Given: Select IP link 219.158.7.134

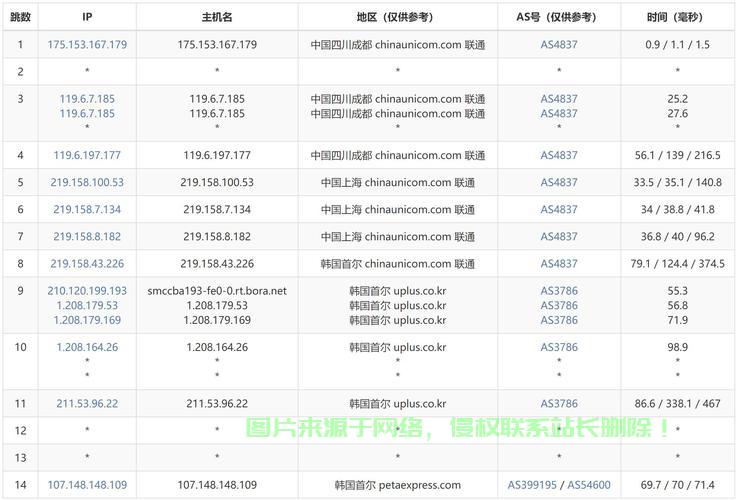Looking at the screenshot, I should pos(87,209).
